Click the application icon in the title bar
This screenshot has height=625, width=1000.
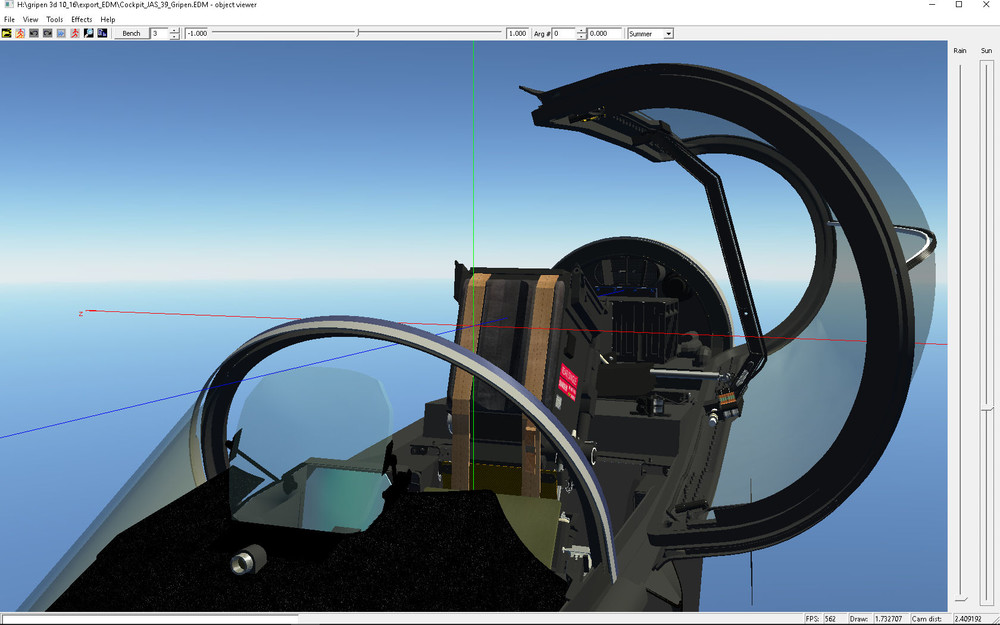[7, 5]
